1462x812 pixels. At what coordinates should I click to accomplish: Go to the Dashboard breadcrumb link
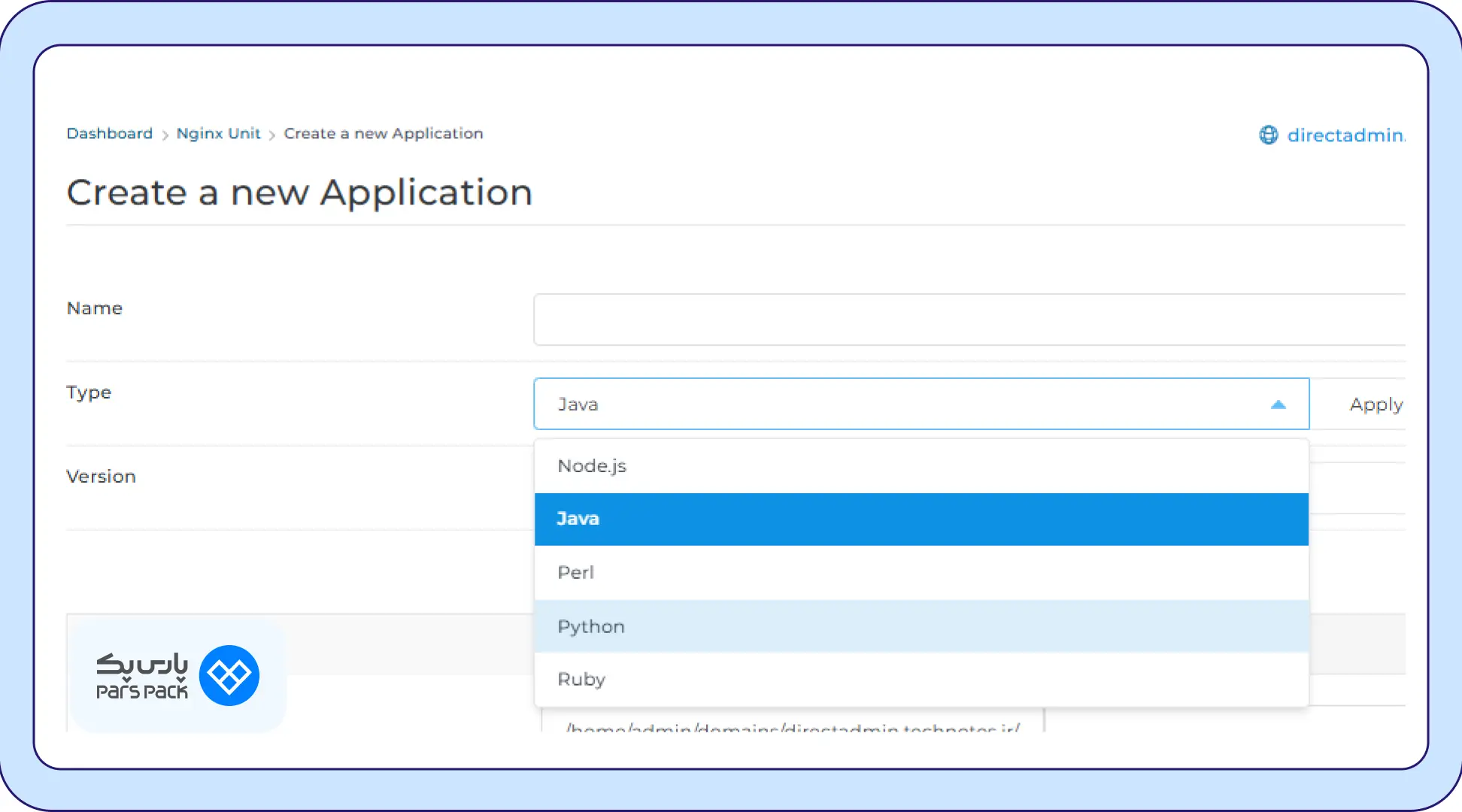(109, 134)
